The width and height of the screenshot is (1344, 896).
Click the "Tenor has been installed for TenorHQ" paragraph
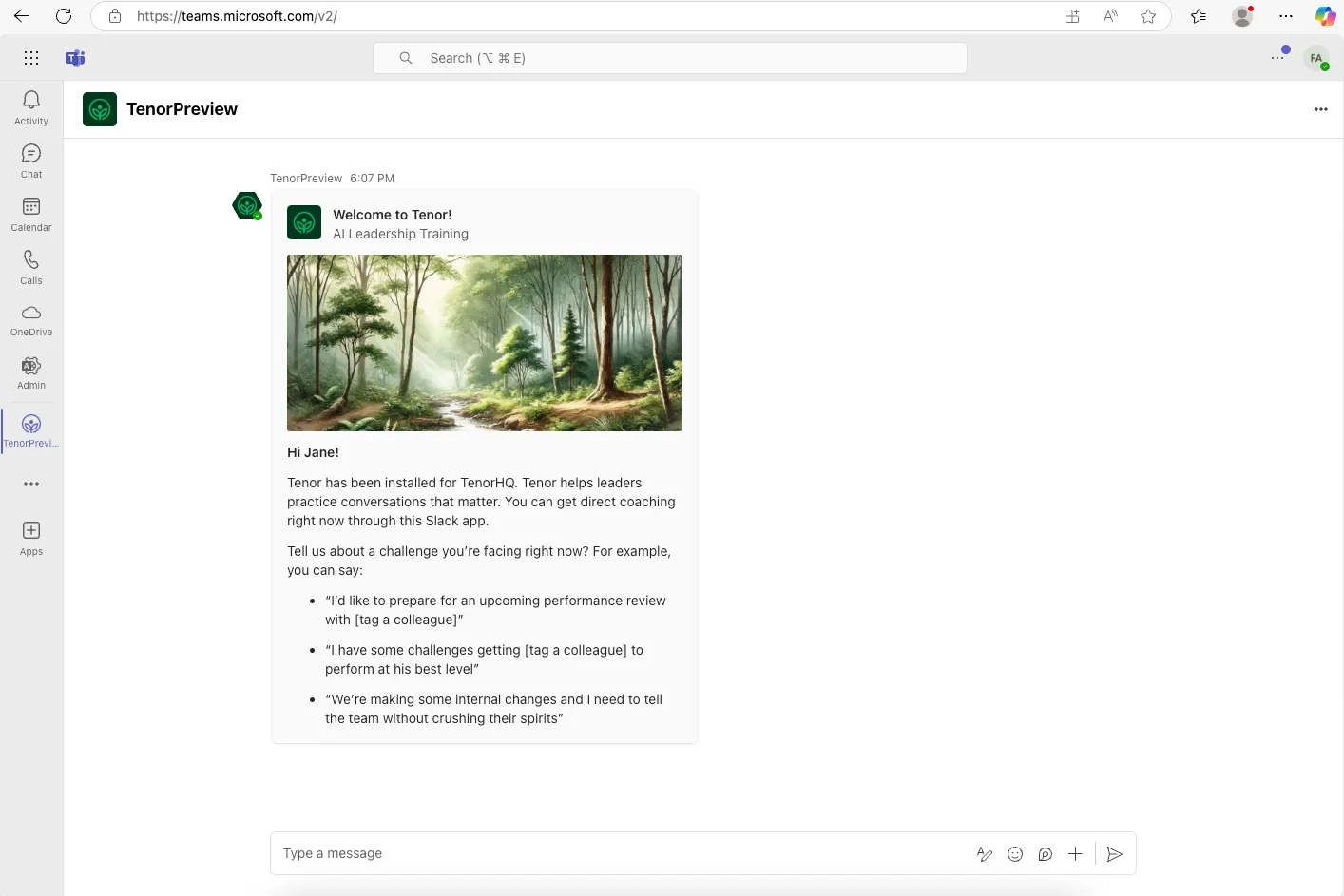482,502
